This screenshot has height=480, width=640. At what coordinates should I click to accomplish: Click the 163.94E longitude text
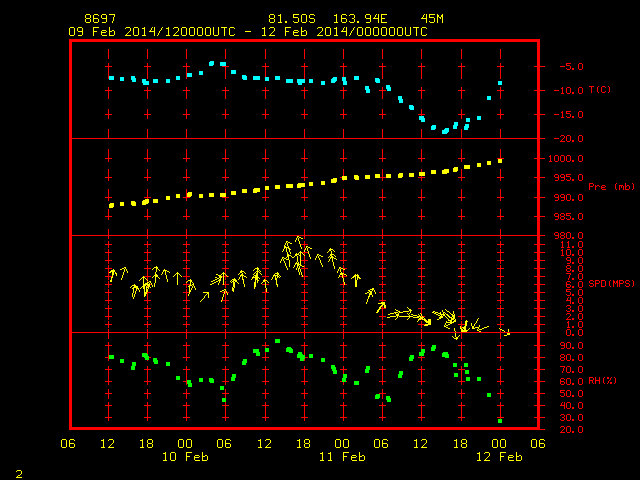point(360,19)
